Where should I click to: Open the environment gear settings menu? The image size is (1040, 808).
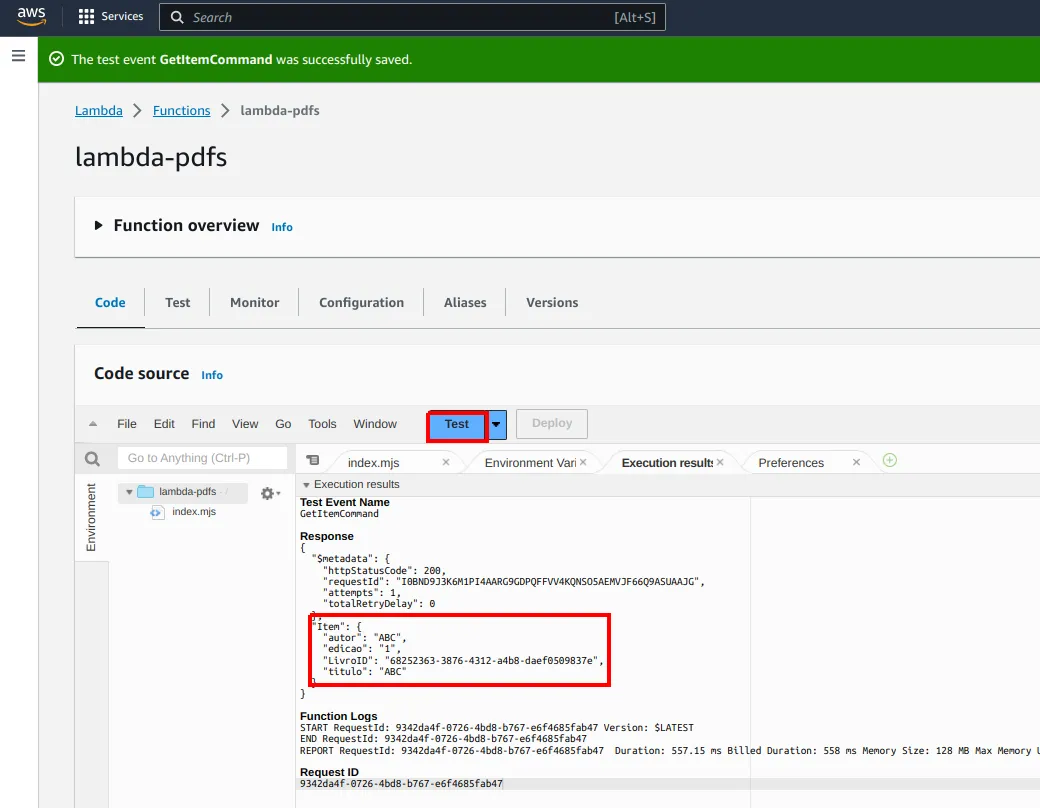pyautogui.click(x=269, y=493)
